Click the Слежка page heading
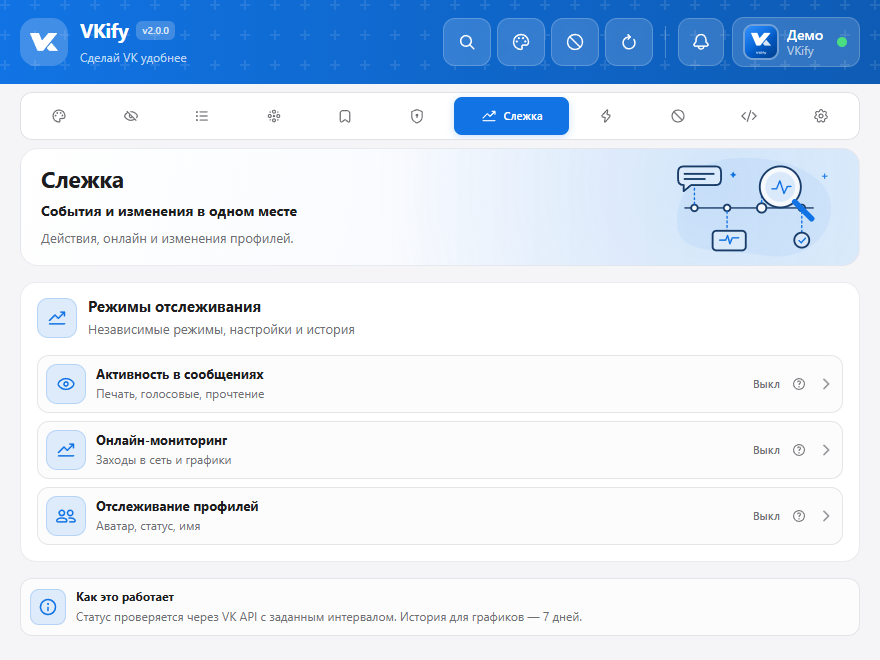880x660 pixels. (x=82, y=181)
